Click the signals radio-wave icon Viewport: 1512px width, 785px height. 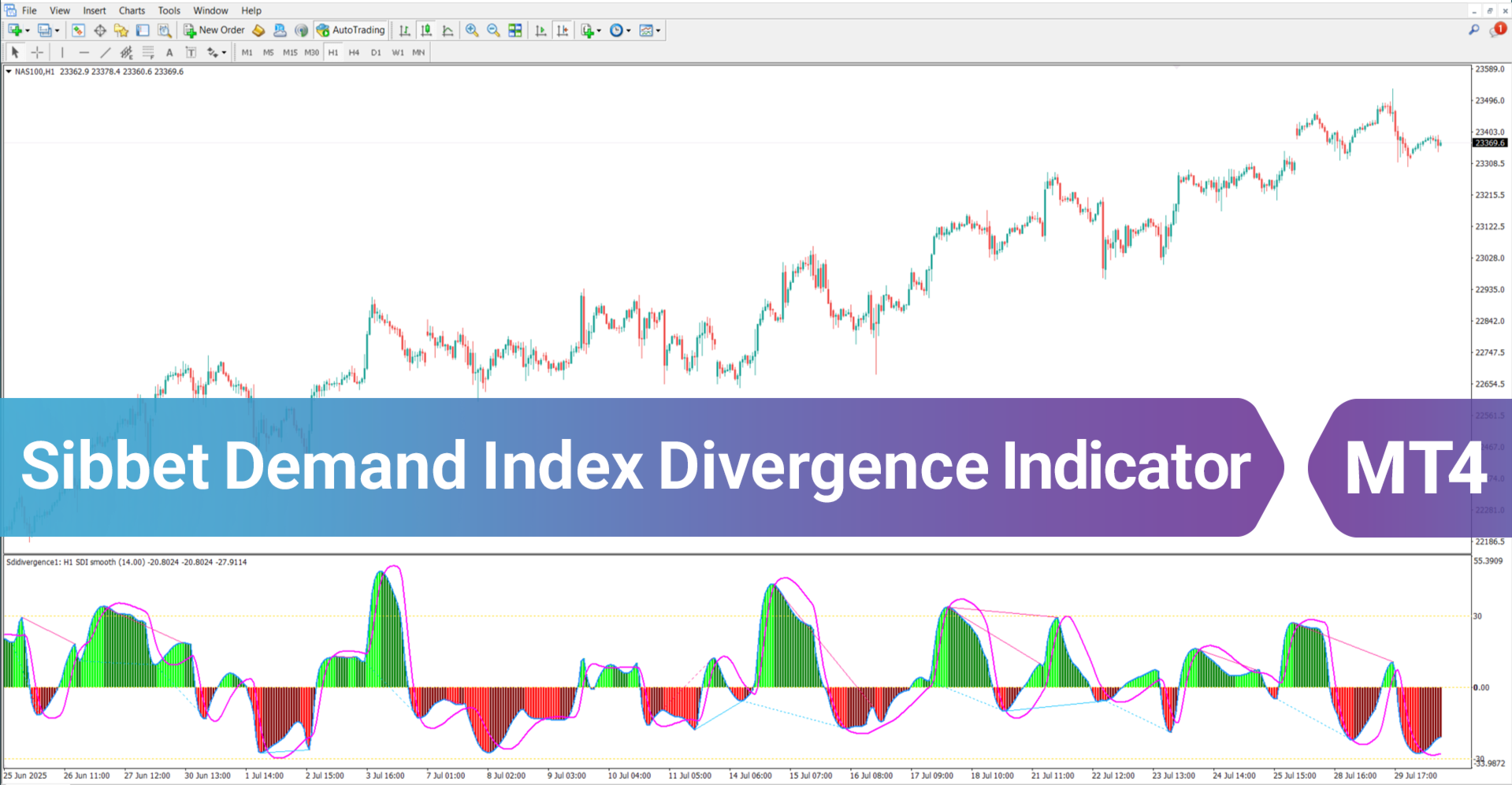[x=301, y=31]
